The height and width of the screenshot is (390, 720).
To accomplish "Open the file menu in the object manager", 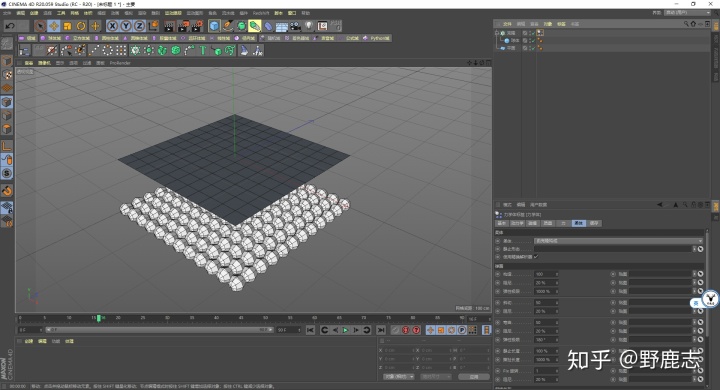I will (x=507, y=24).
